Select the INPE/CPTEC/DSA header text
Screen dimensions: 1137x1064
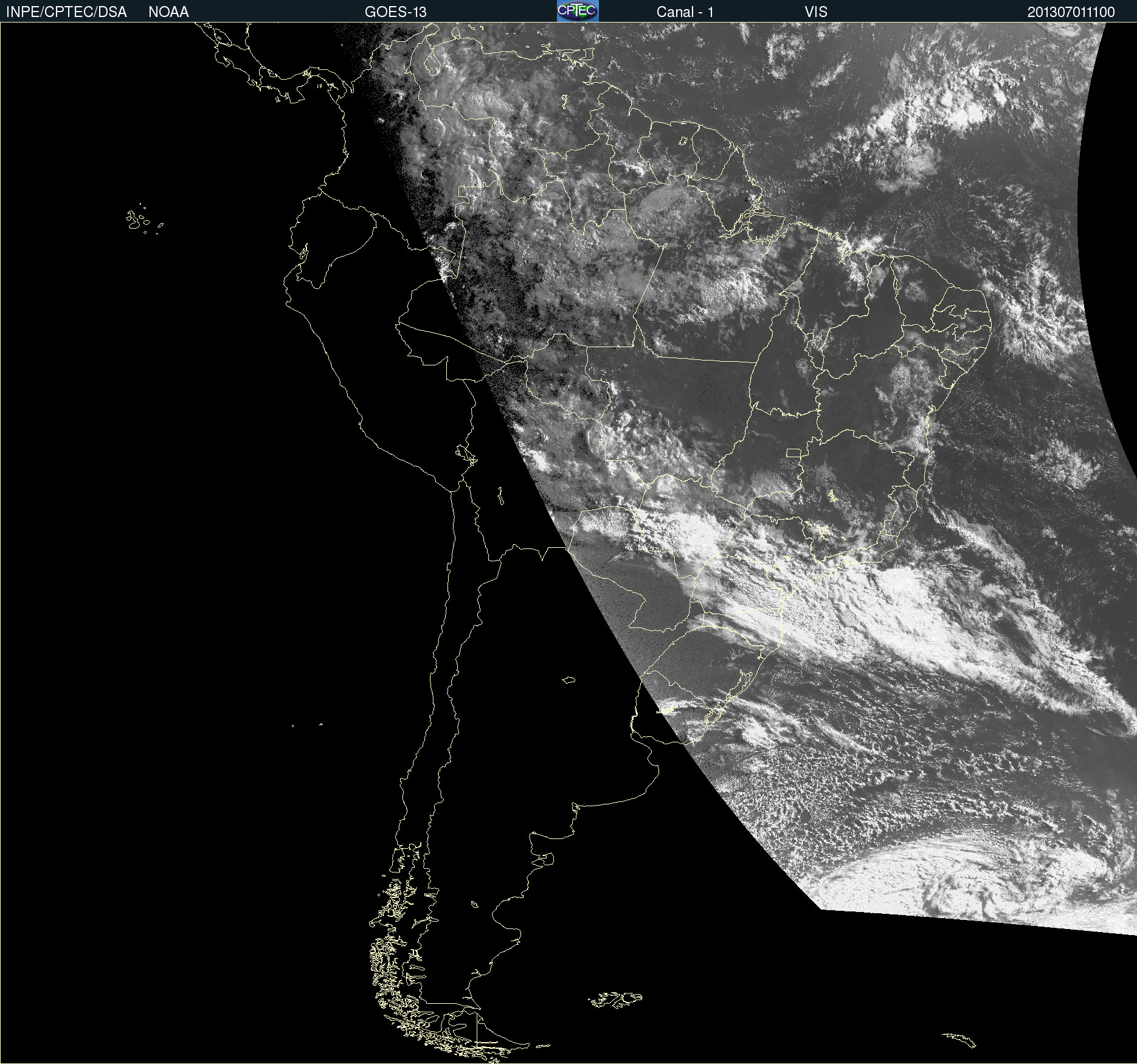(x=66, y=12)
